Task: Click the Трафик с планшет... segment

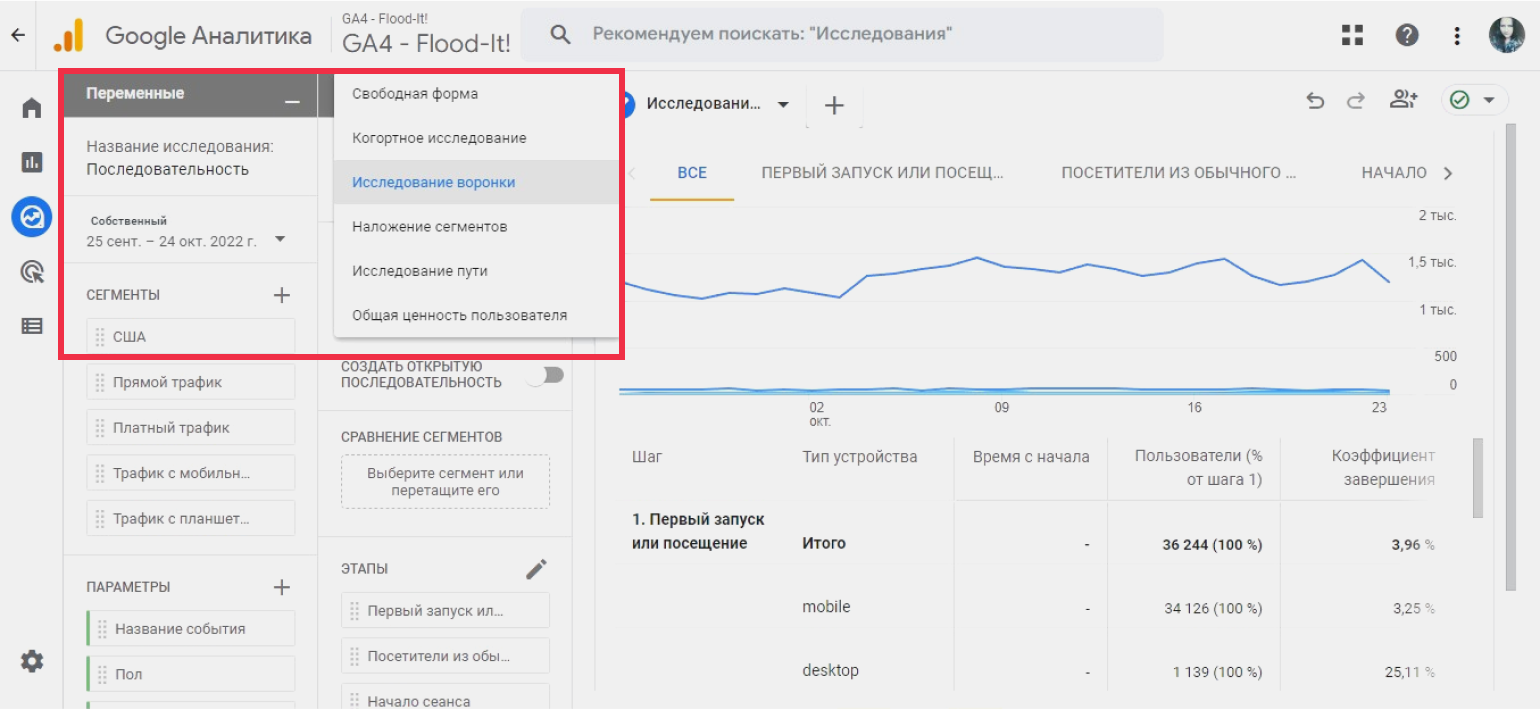Action: [190, 518]
